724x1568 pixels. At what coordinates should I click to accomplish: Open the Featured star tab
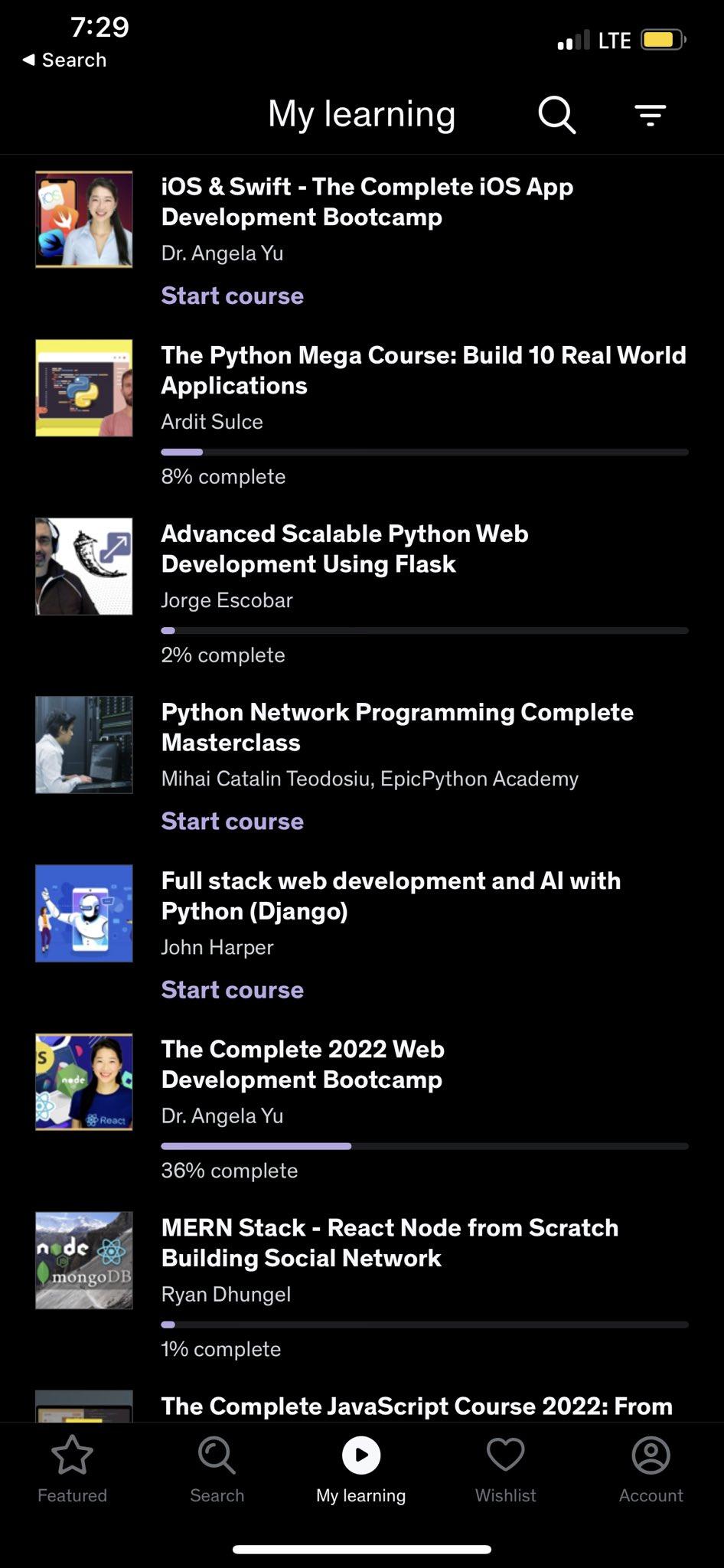click(x=72, y=1469)
